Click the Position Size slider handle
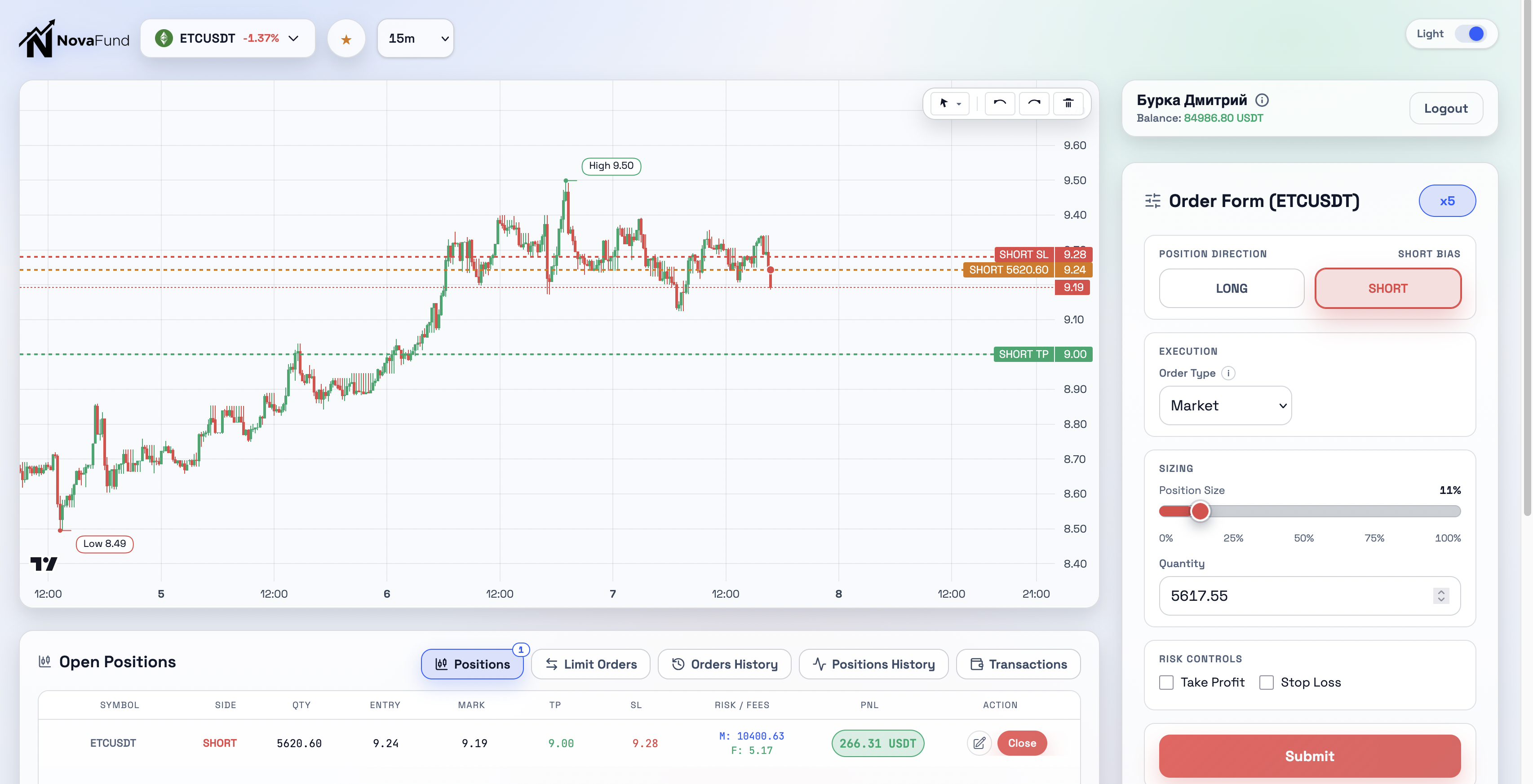The image size is (1533, 784). tap(1200, 511)
